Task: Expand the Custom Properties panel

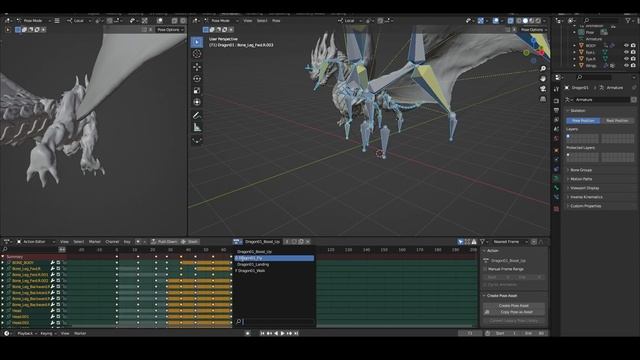Action: click(585, 206)
